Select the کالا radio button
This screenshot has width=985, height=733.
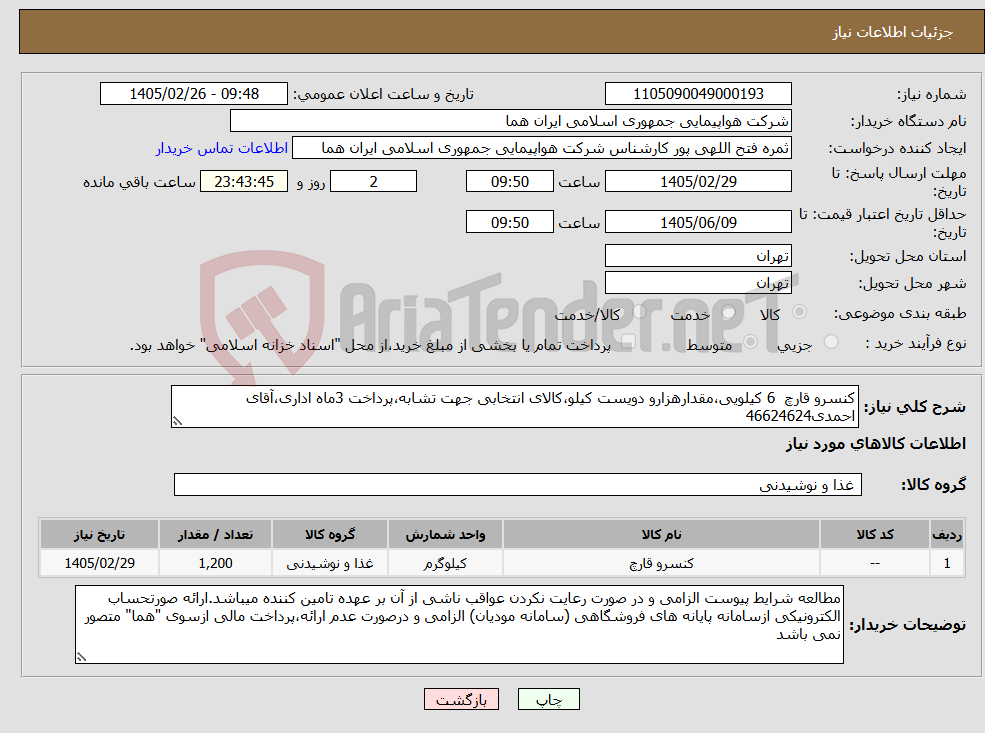[800, 312]
